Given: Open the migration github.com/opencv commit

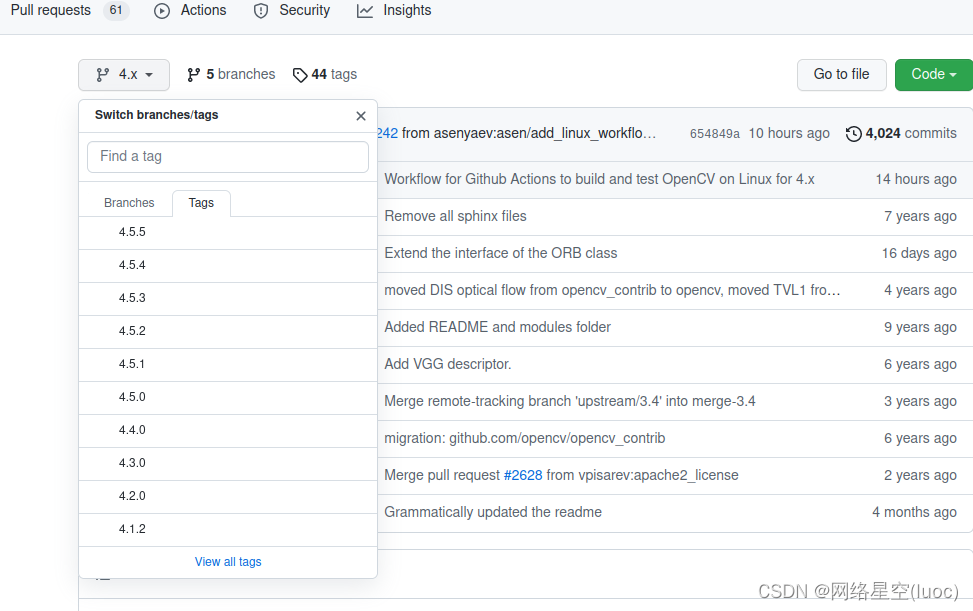Looking at the screenshot, I should 524,439.
